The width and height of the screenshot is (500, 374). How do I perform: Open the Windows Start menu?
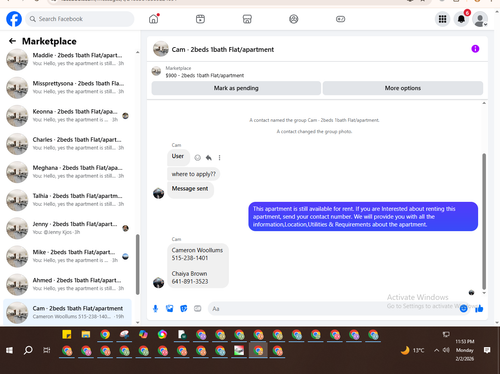[9, 350]
